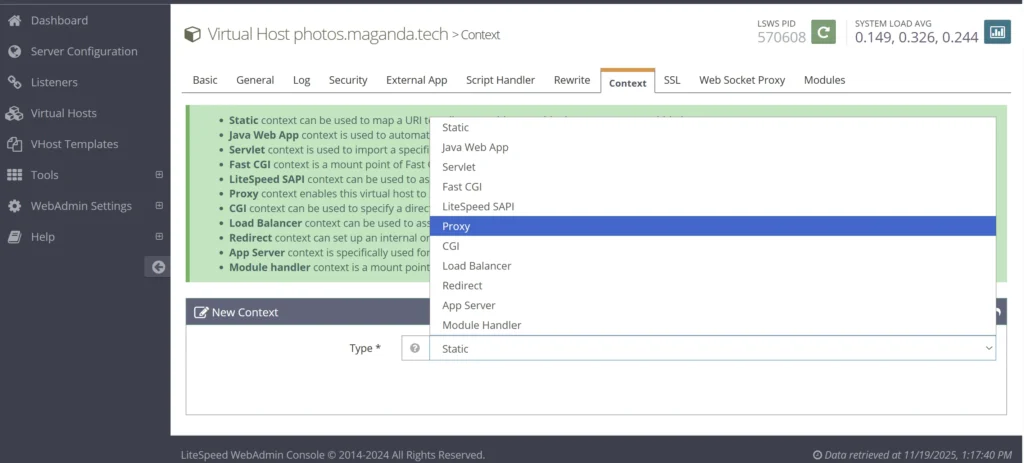1024x463 pixels.
Task: Switch to the Script Handler tab
Action: (x=500, y=80)
